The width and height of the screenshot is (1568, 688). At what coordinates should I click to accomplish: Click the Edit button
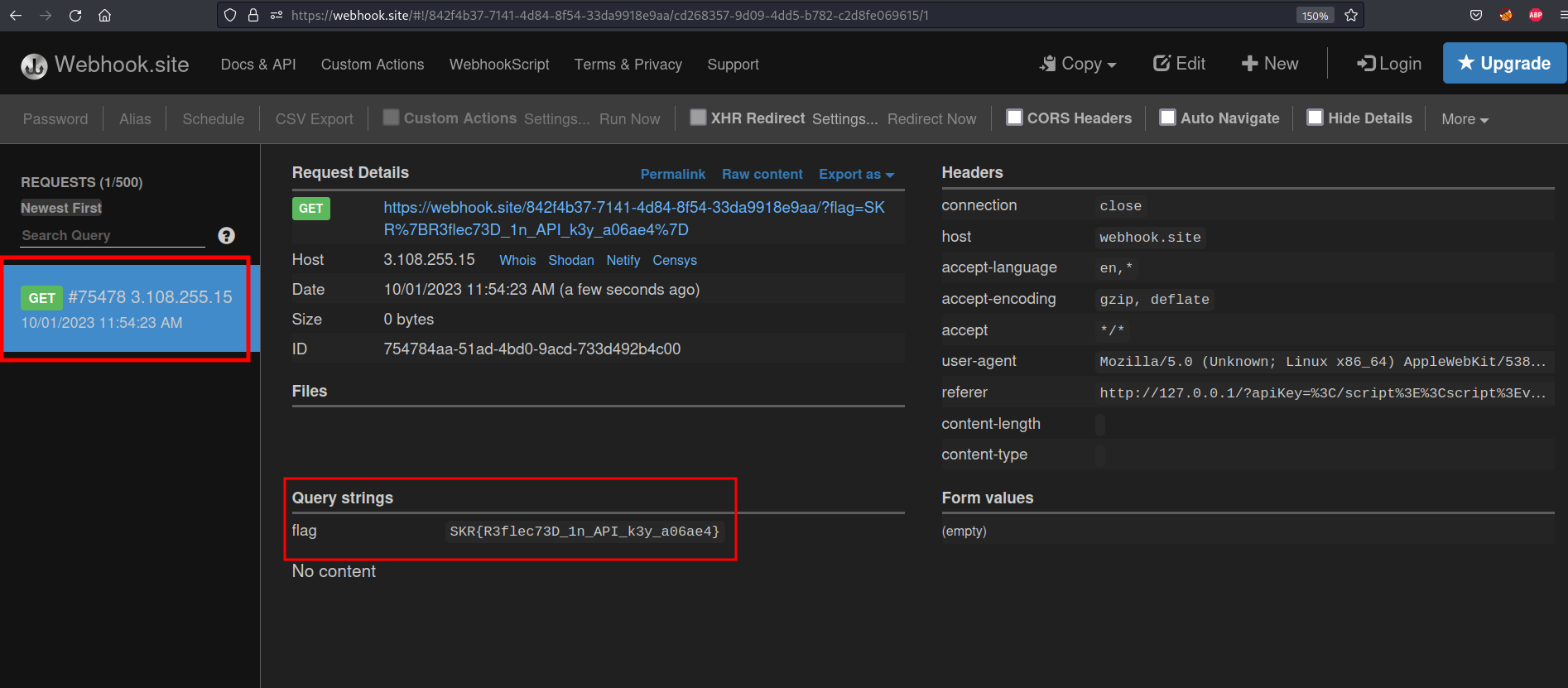[1179, 64]
